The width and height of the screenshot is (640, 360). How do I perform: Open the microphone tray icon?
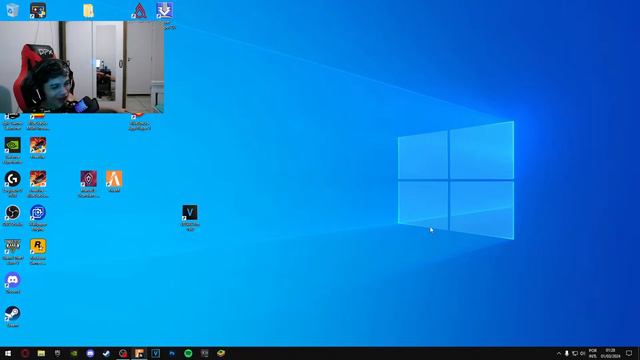pos(567,353)
